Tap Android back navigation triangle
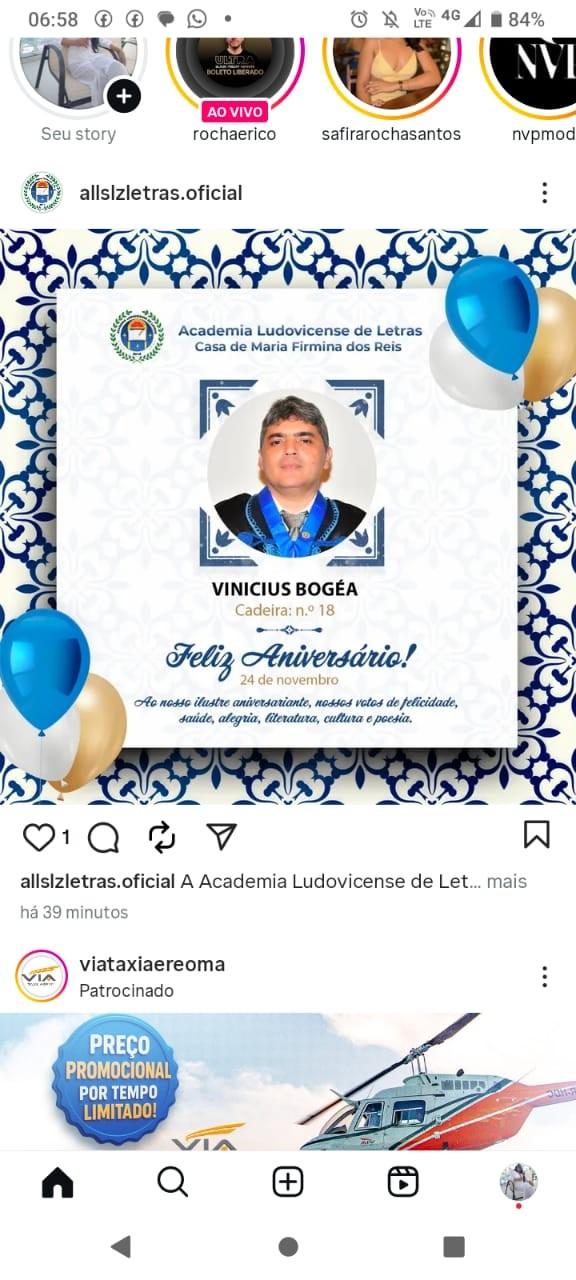This screenshot has height=1280, width=576. click(121, 1246)
